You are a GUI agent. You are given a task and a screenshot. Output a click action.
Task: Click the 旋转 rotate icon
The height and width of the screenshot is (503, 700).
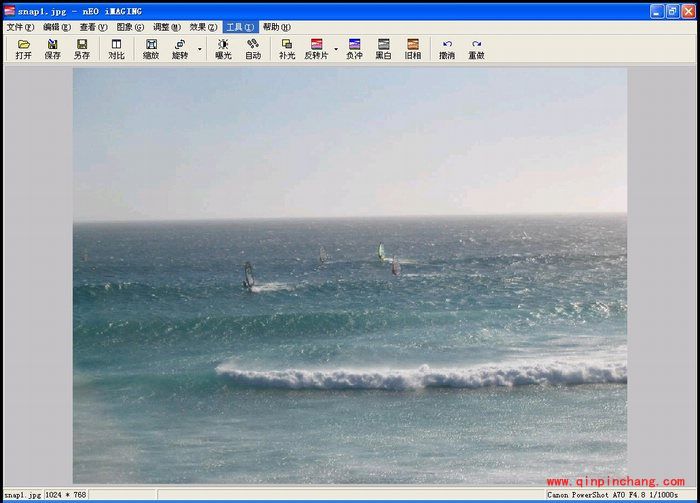tap(180, 49)
